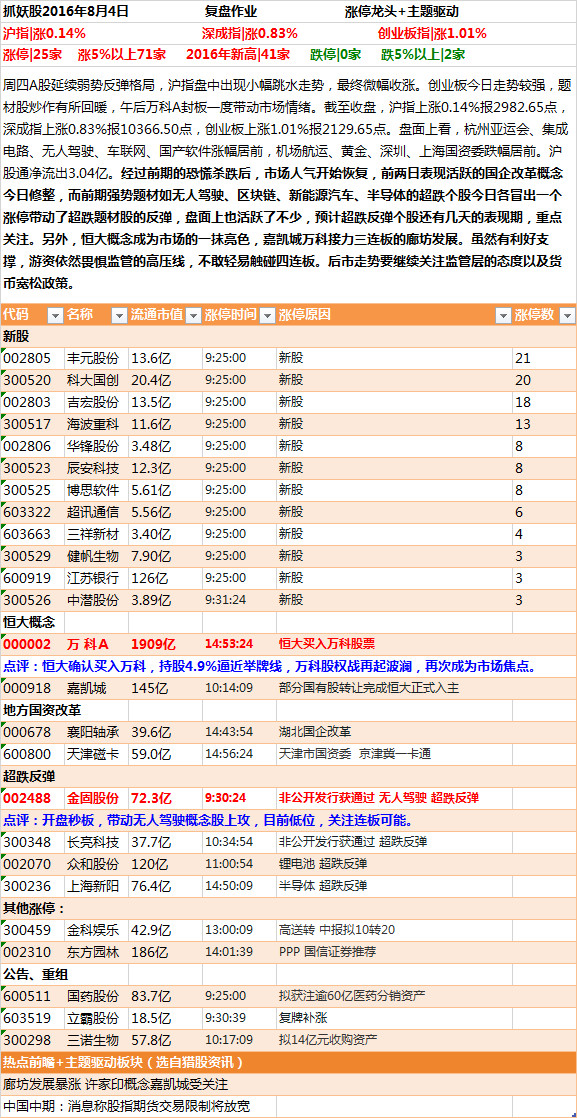The width and height of the screenshot is (577, 1118).
Task: Open the 代码 column filter dropdown
Action: (x=55, y=316)
